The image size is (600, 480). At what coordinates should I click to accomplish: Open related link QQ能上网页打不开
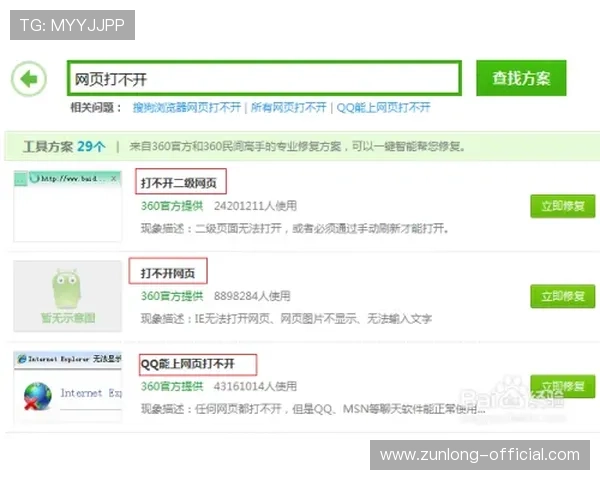[x=383, y=108]
